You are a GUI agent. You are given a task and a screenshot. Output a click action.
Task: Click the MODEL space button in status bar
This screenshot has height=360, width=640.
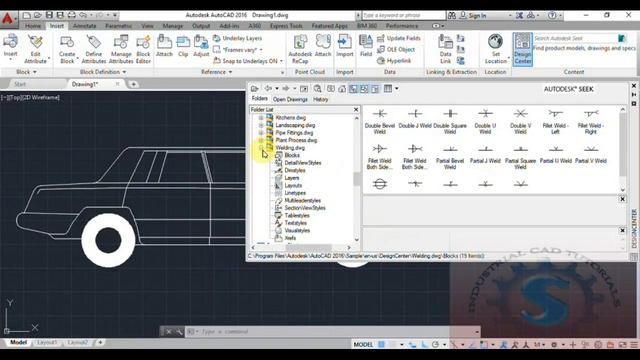coord(363,344)
